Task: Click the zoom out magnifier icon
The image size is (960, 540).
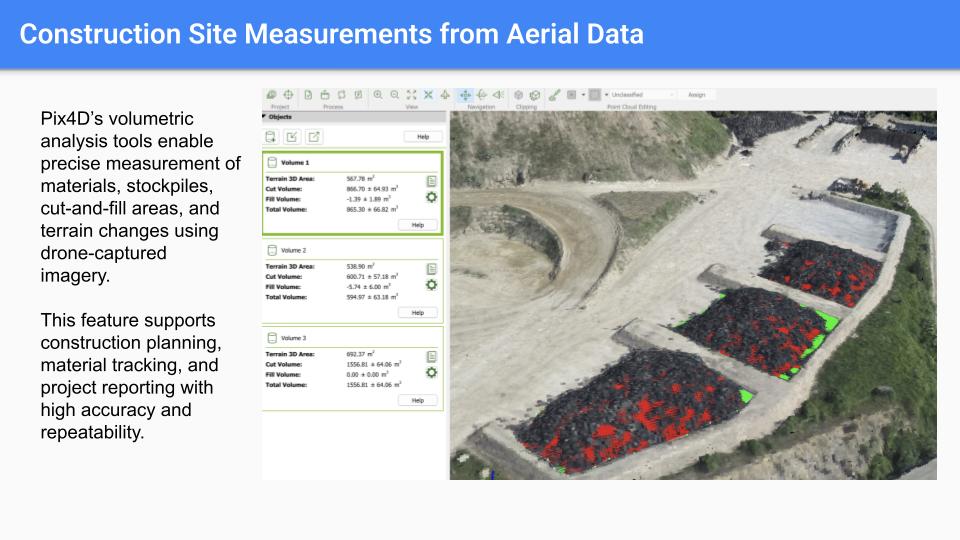Action: tap(395, 95)
